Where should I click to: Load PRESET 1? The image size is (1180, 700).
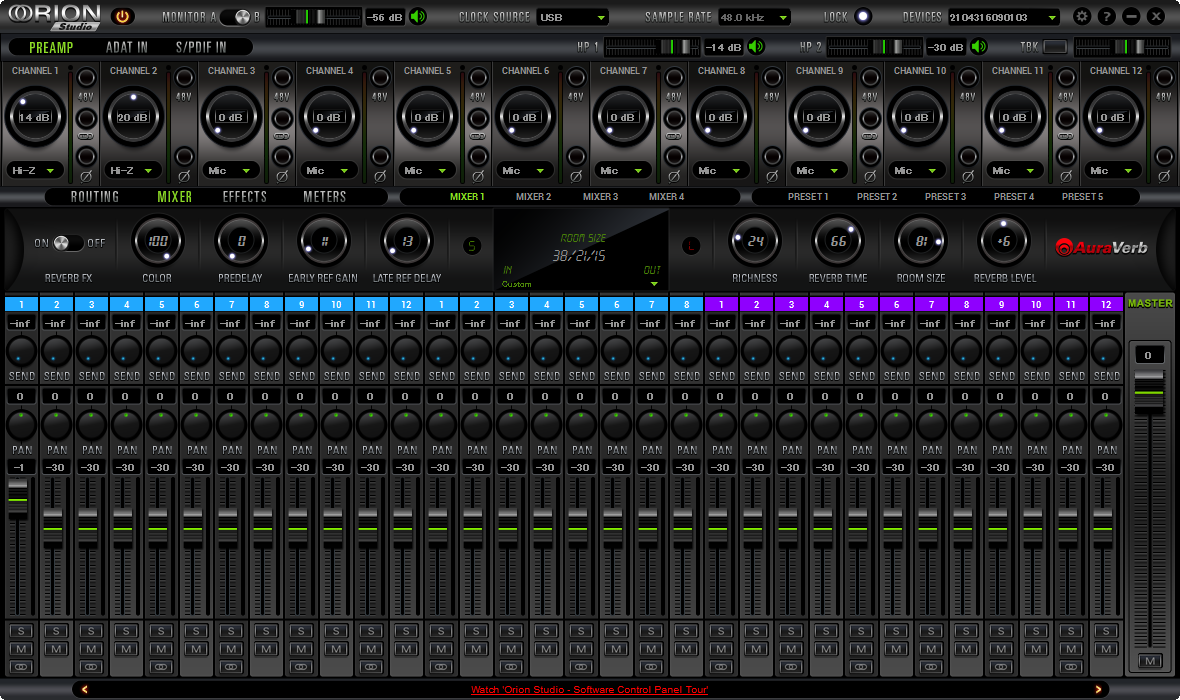[x=808, y=196]
